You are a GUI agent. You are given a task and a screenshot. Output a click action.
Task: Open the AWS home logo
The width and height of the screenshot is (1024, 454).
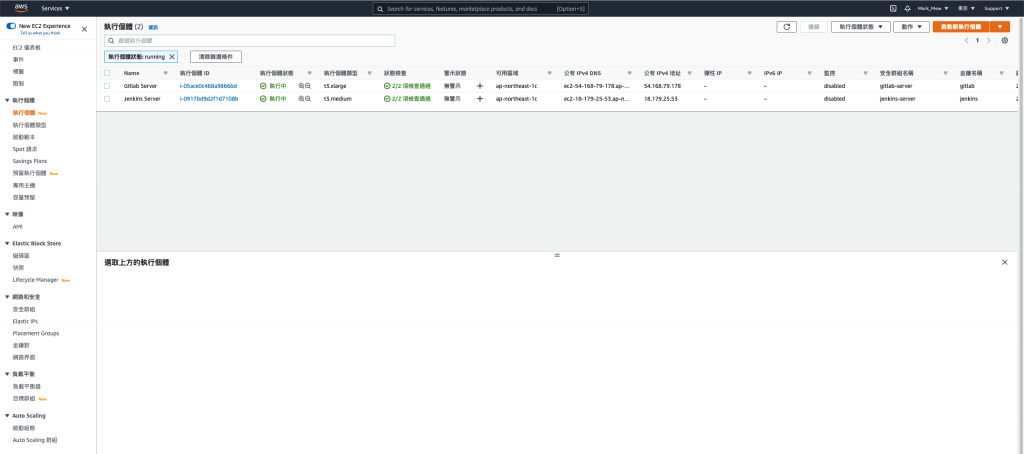tap(22, 8)
